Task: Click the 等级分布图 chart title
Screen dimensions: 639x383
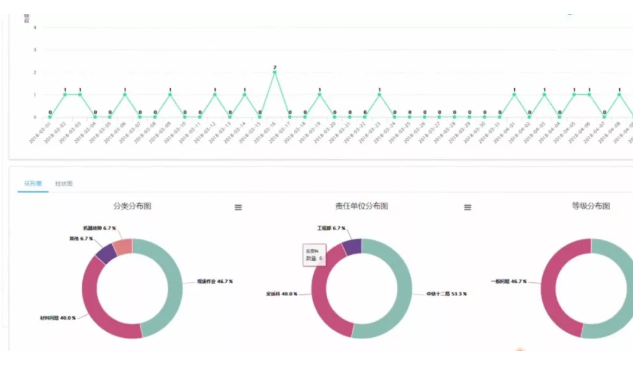Action: (591, 206)
